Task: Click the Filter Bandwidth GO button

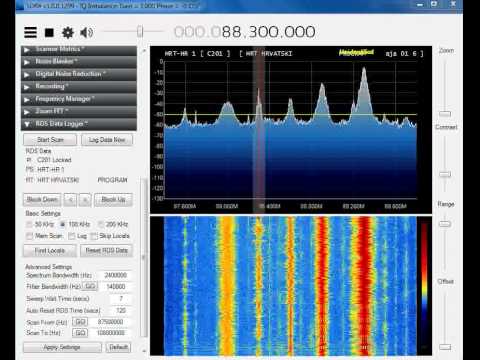Action: (x=90, y=286)
